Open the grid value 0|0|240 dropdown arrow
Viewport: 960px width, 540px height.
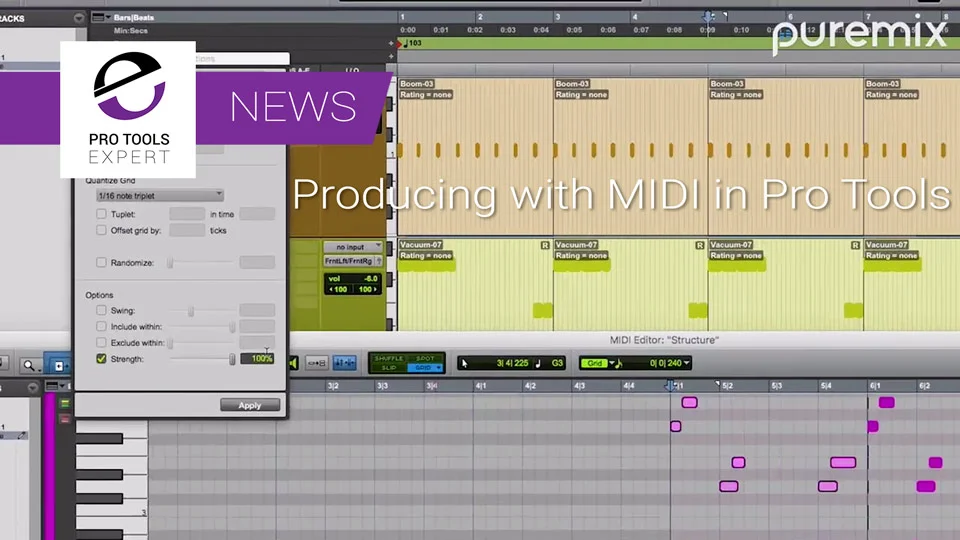click(x=687, y=363)
